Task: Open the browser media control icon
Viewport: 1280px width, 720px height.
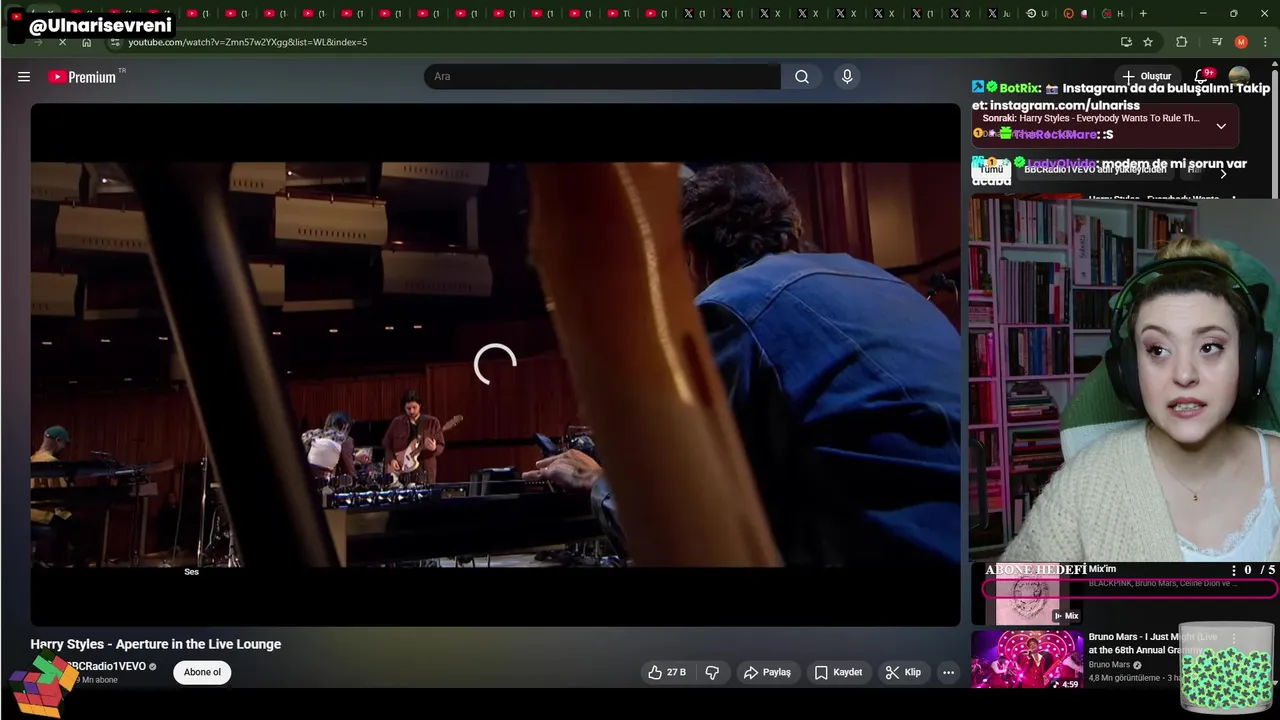Action: click(1216, 42)
